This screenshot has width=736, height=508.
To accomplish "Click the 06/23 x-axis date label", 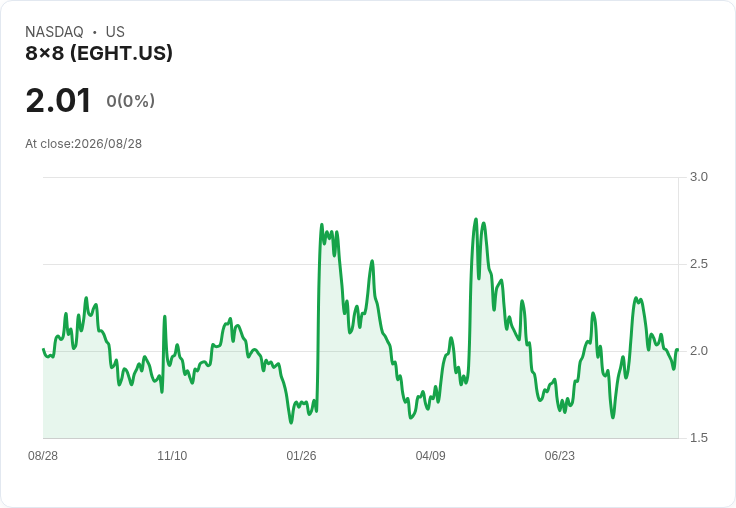I will [x=560, y=456].
